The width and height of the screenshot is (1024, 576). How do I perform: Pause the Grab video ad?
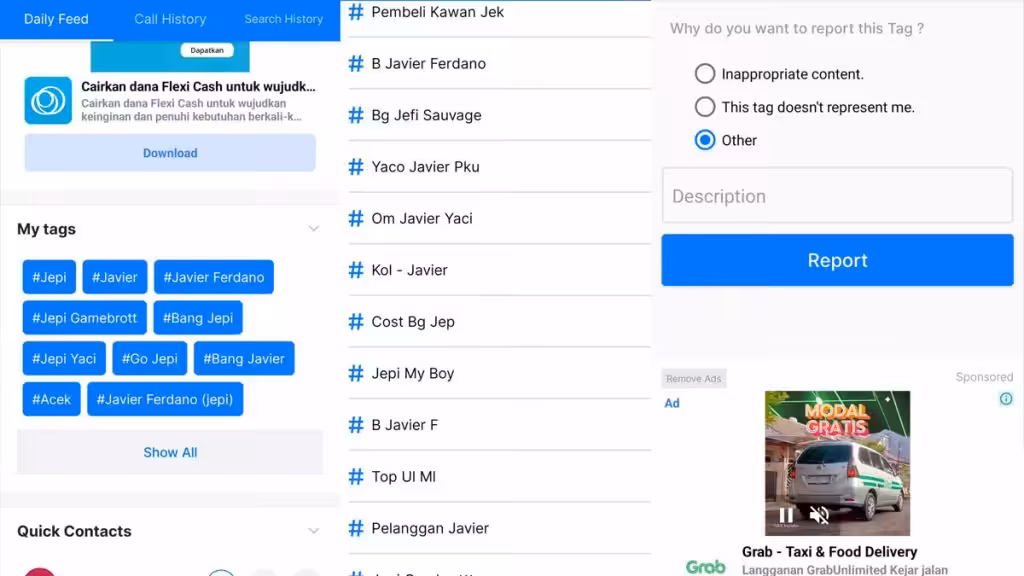tap(786, 515)
